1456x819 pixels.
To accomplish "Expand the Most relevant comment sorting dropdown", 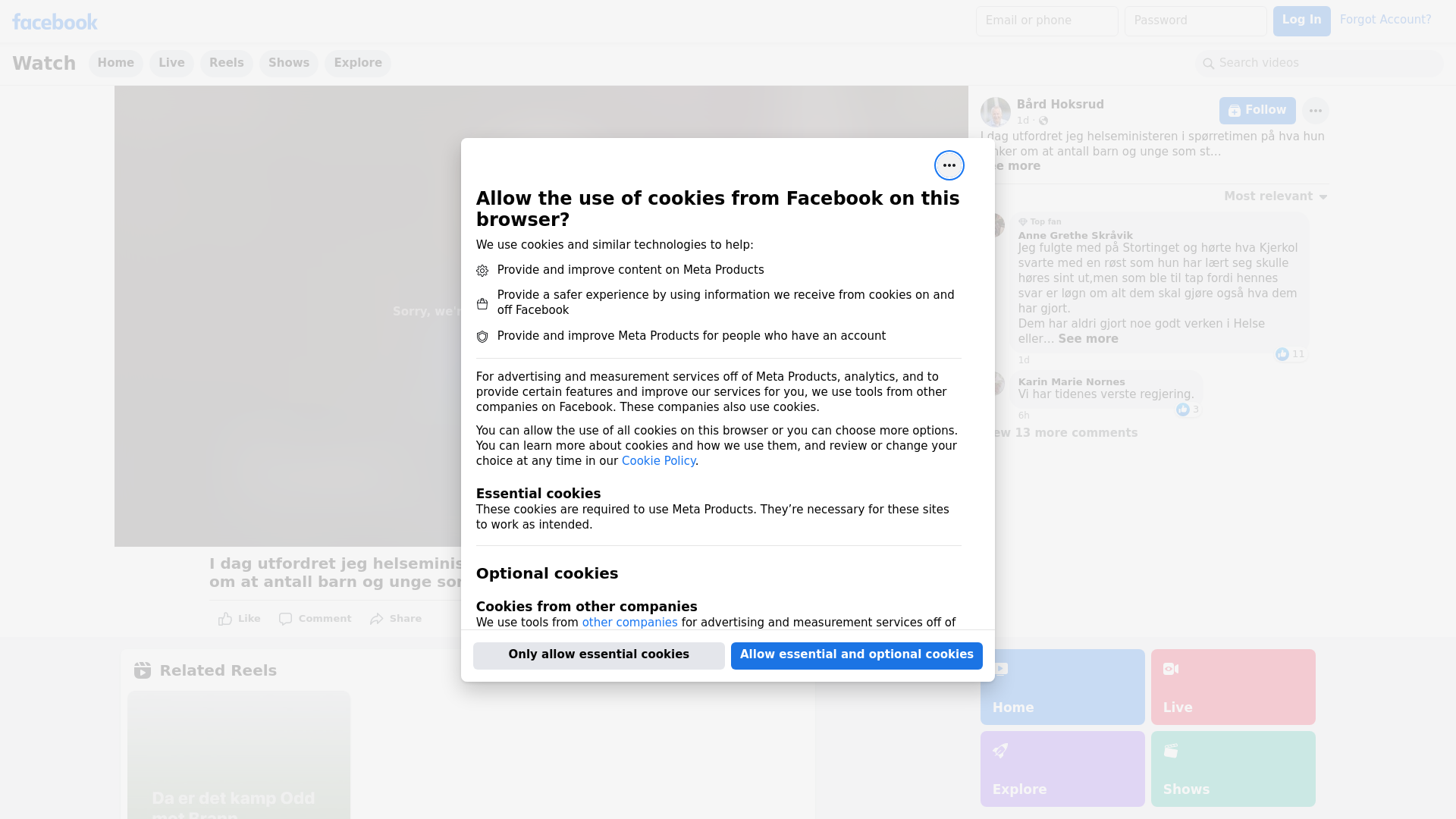I will (1276, 196).
